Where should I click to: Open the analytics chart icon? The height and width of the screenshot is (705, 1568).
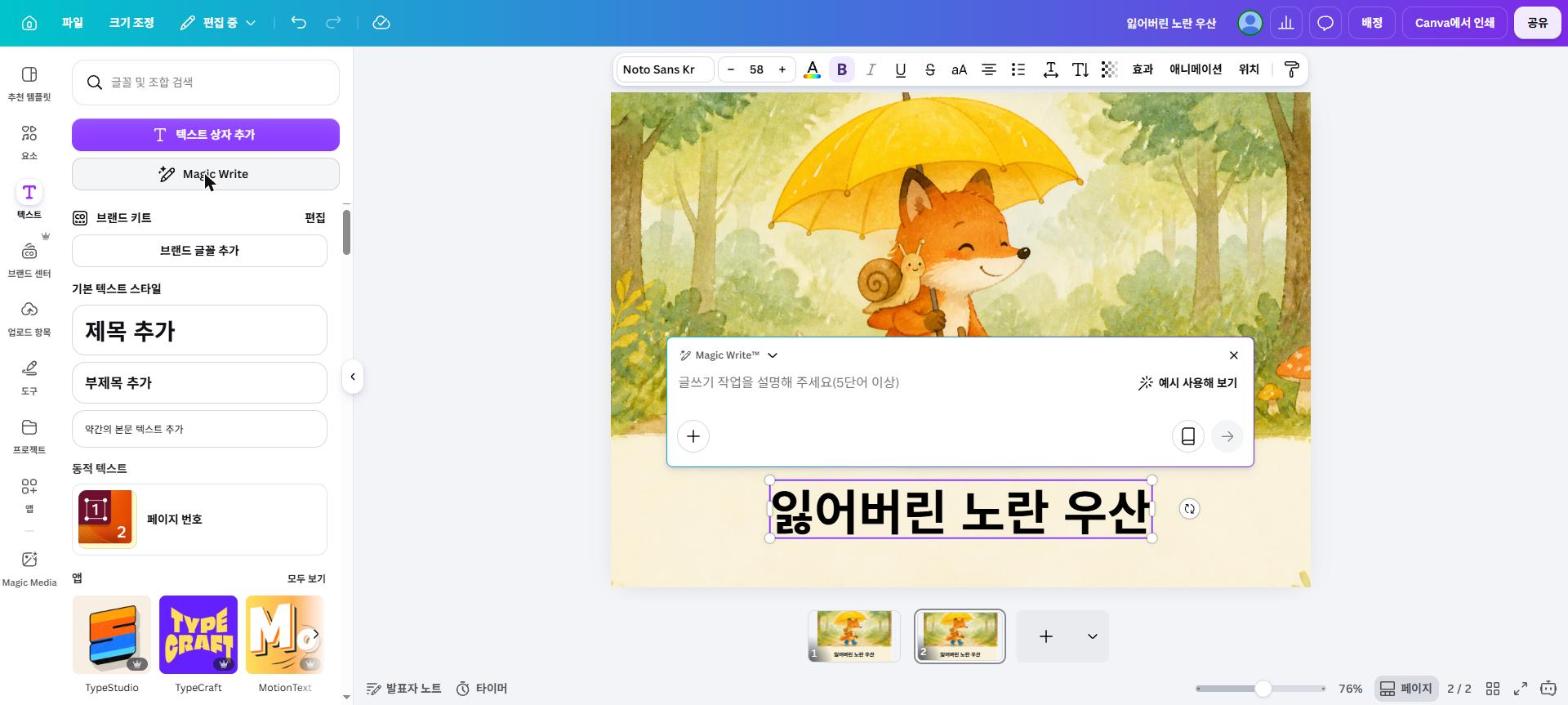pos(1286,22)
